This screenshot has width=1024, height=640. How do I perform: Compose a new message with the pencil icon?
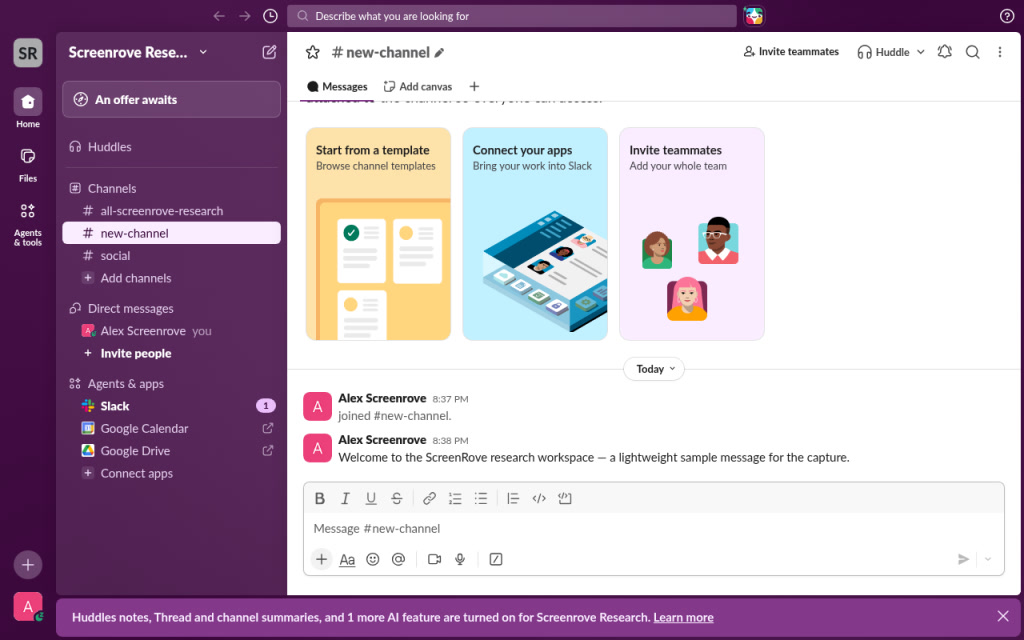tap(269, 52)
